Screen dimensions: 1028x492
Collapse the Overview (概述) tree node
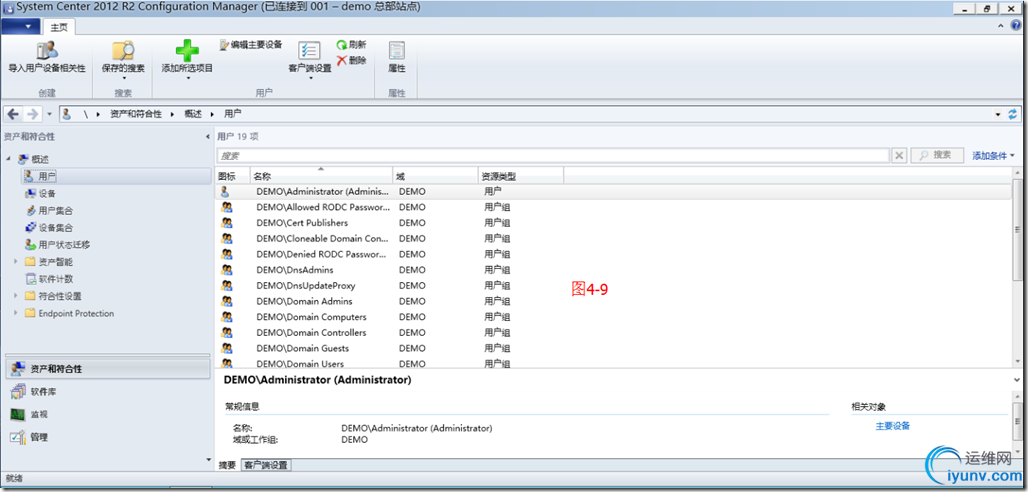pyautogui.click(x=9, y=159)
